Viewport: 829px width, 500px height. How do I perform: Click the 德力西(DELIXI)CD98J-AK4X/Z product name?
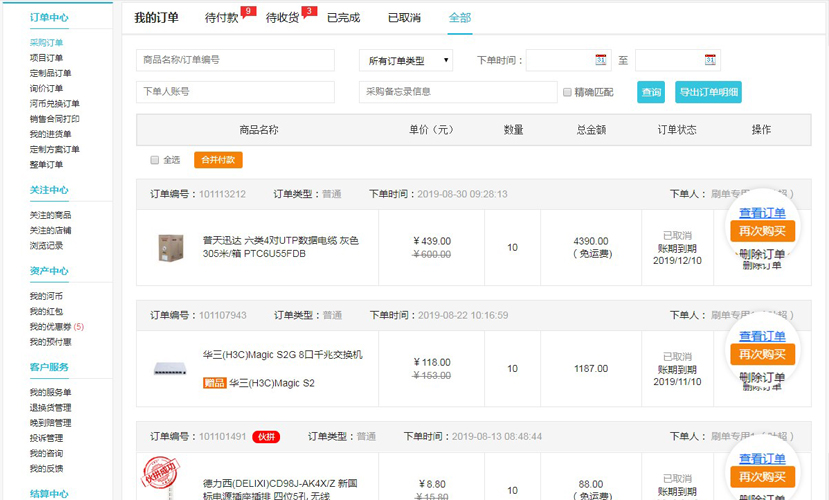point(280,489)
